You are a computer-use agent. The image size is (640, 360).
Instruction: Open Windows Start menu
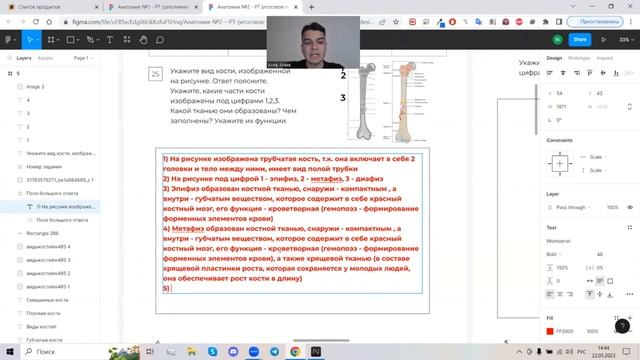pos(10,351)
